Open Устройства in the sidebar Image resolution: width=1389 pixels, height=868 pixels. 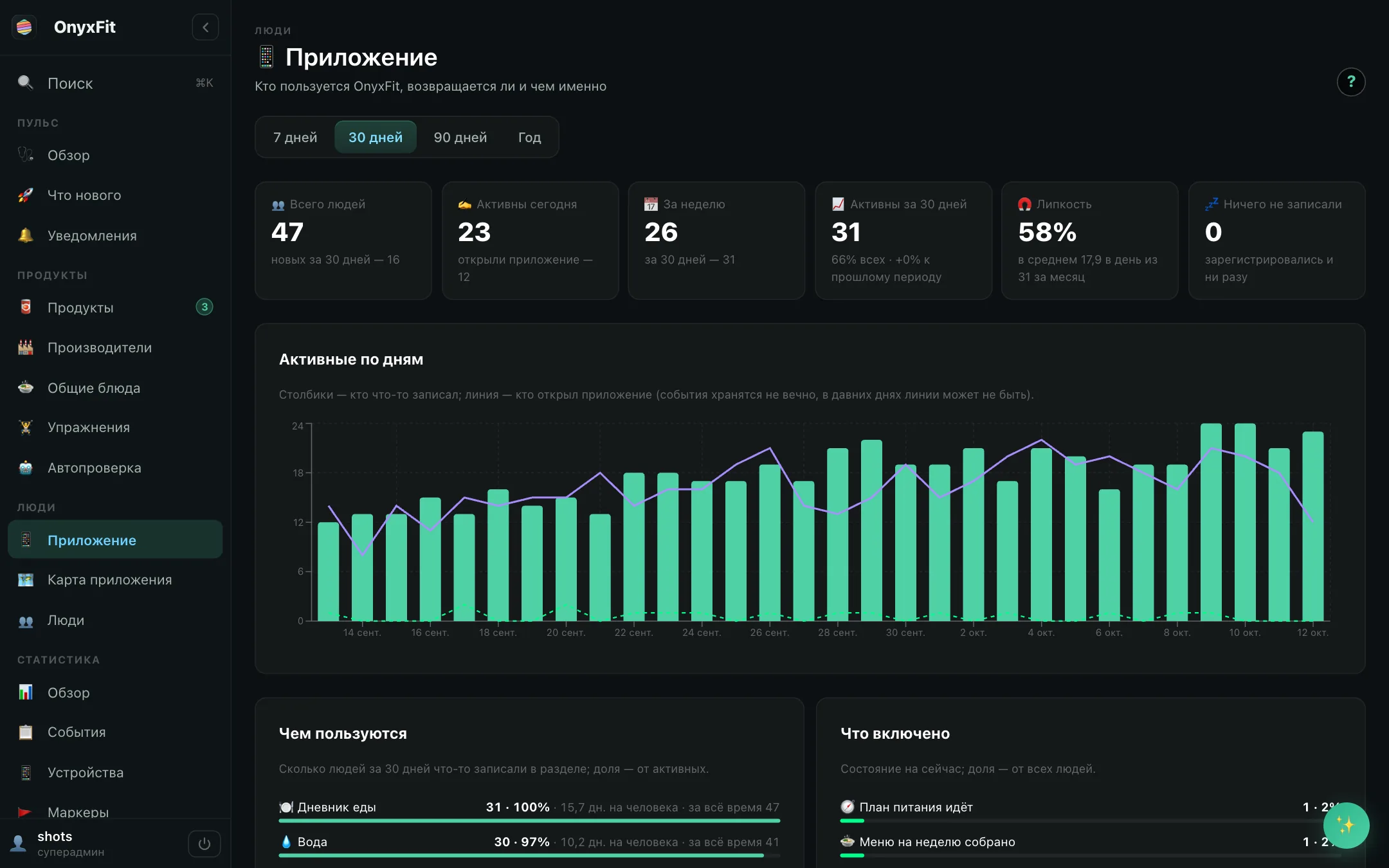pos(116,772)
